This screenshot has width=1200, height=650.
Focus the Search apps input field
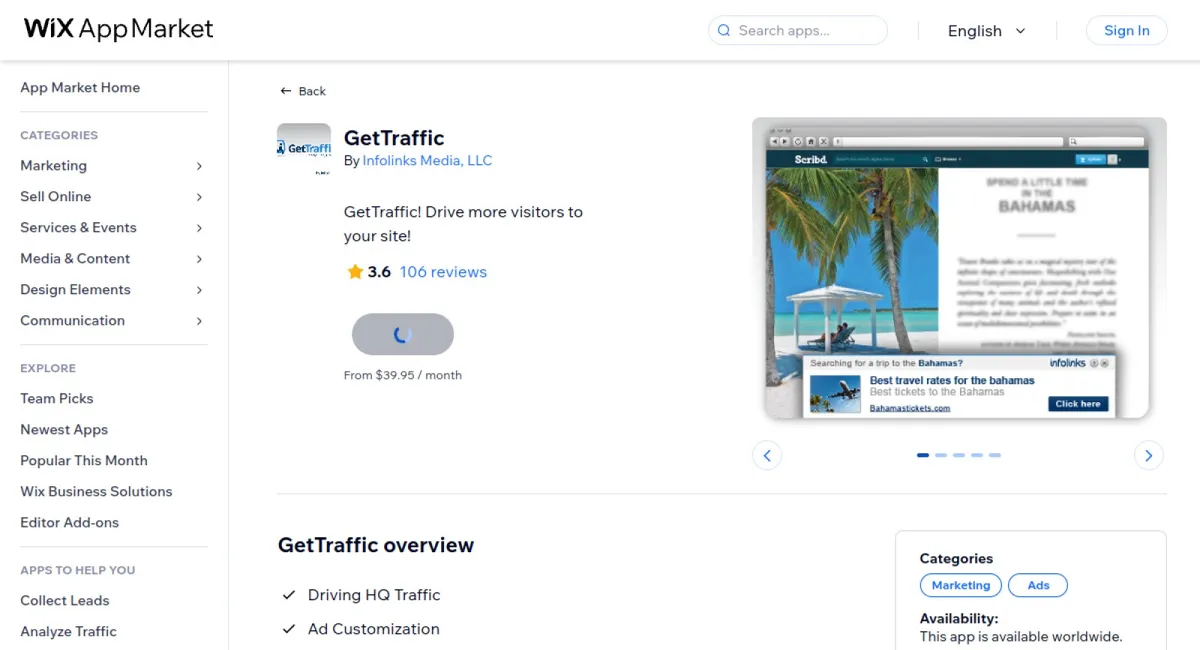click(798, 31)
